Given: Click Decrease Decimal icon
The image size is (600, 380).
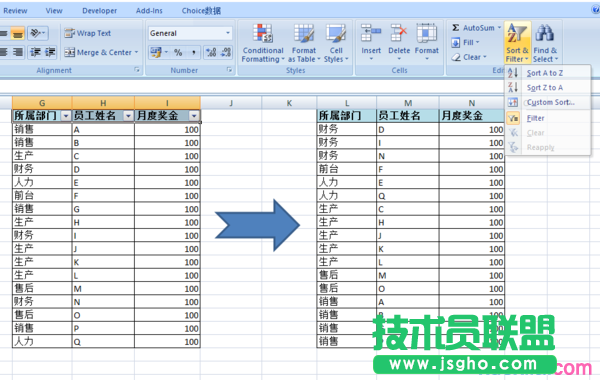Looking at the screenshot, I should click(x=226, y=52).
